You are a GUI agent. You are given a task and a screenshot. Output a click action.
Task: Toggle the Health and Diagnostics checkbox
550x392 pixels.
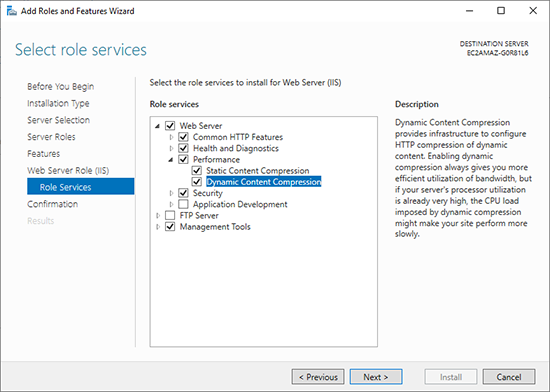[x=183, y=148]
